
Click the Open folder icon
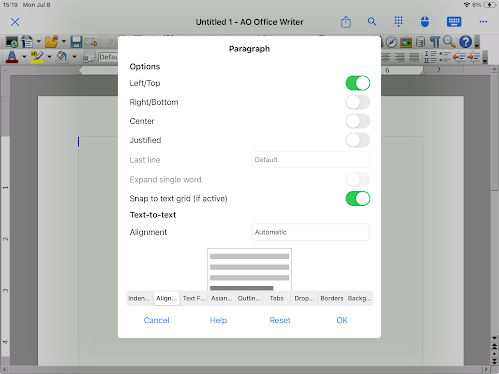coord(51,42)
